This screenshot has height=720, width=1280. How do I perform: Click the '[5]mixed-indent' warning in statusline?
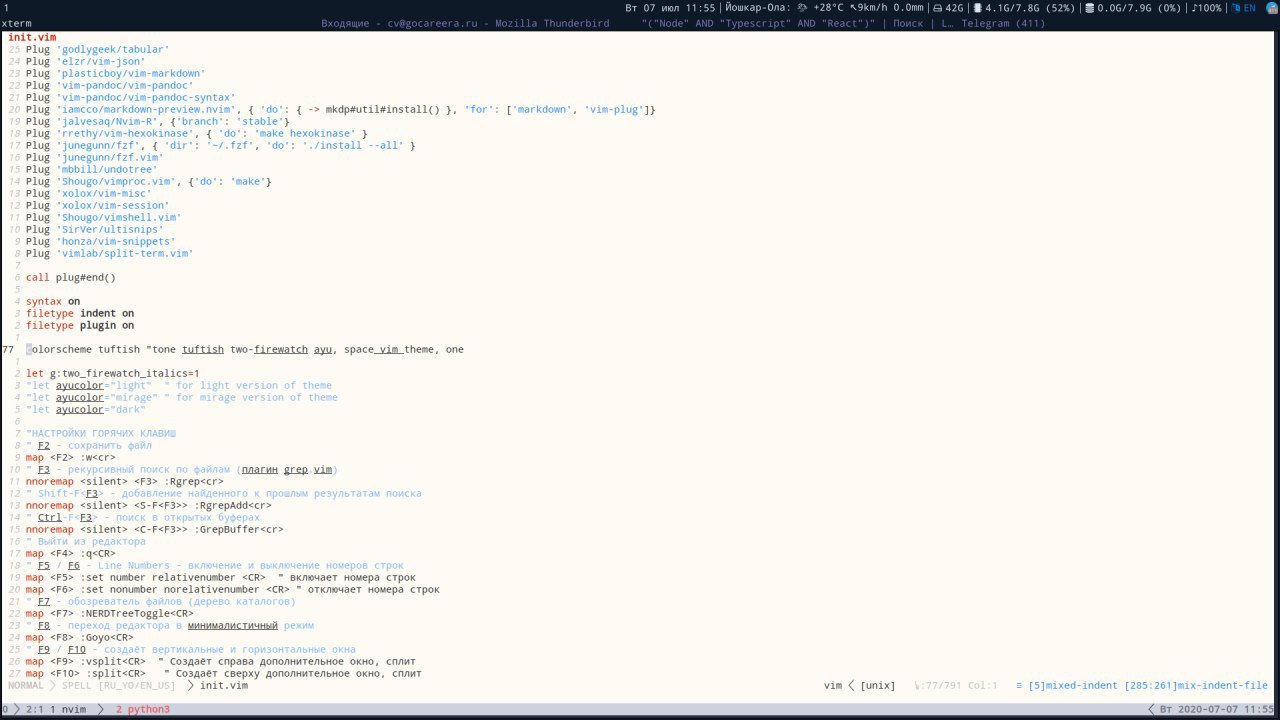point(1073,685)
